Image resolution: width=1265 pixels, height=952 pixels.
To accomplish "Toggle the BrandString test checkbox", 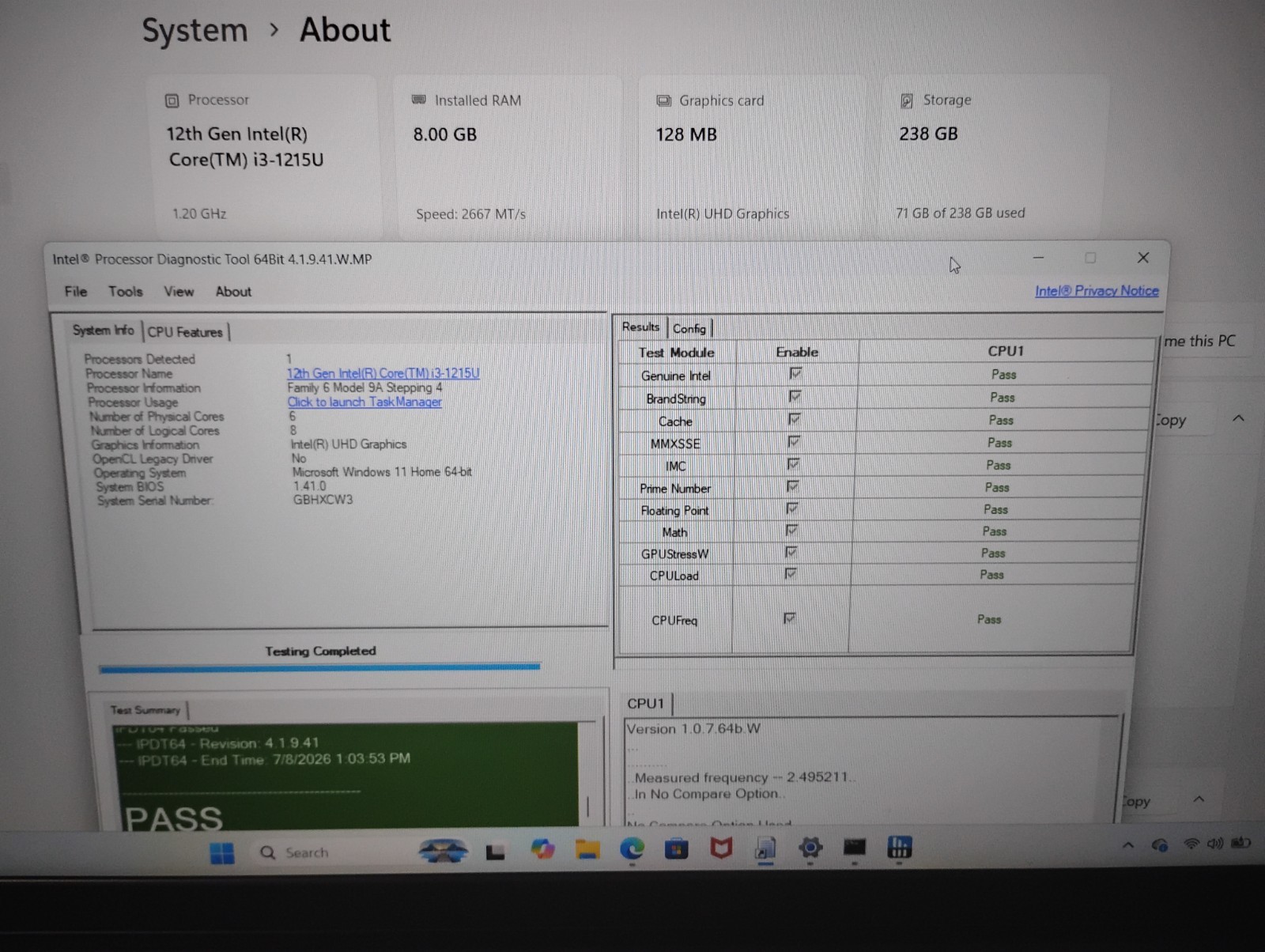I will click(795, 396).
